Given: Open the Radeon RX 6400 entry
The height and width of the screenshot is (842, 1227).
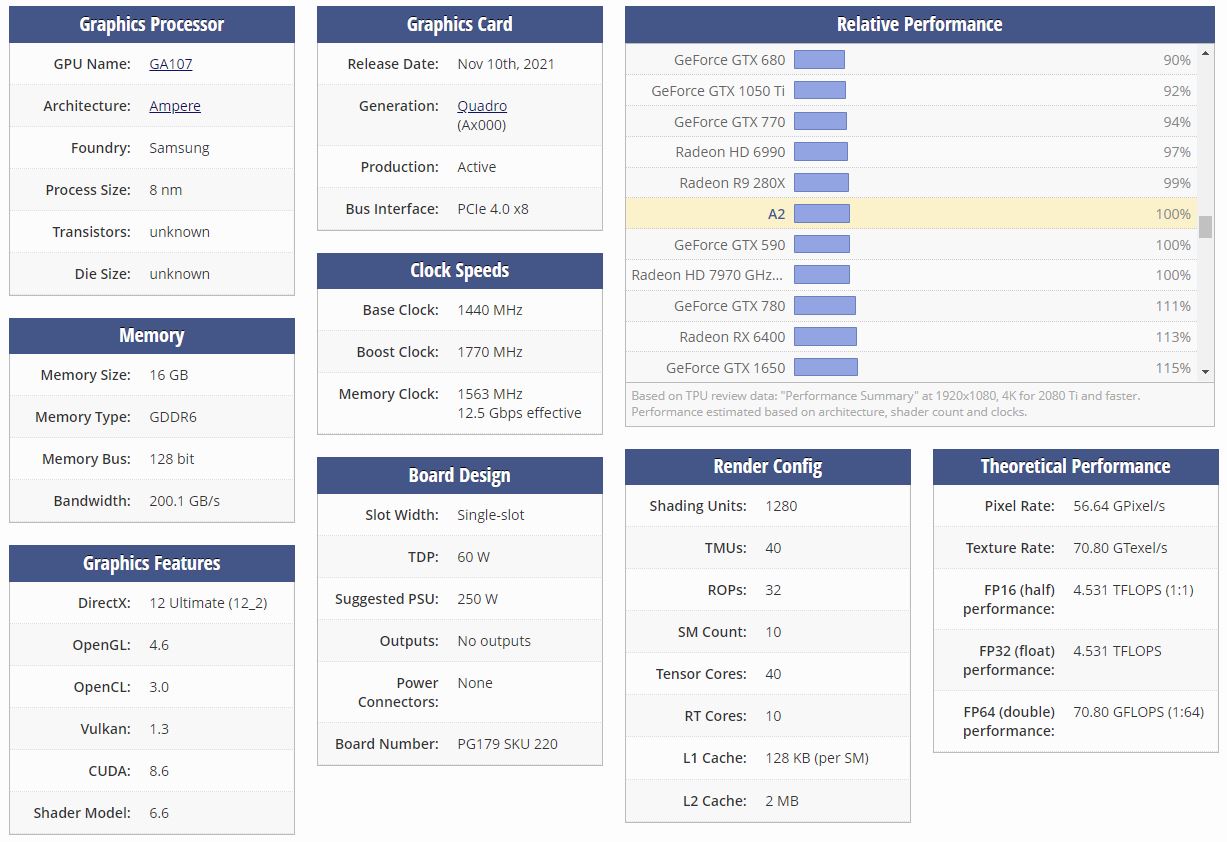Looking at the screenshot, I should coord(732,337).
